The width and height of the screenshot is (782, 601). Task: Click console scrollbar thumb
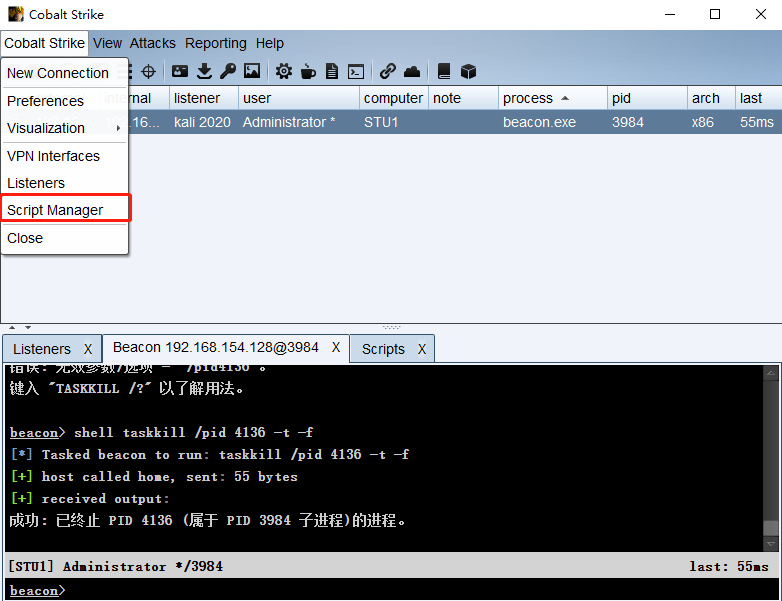pos(771,528)
